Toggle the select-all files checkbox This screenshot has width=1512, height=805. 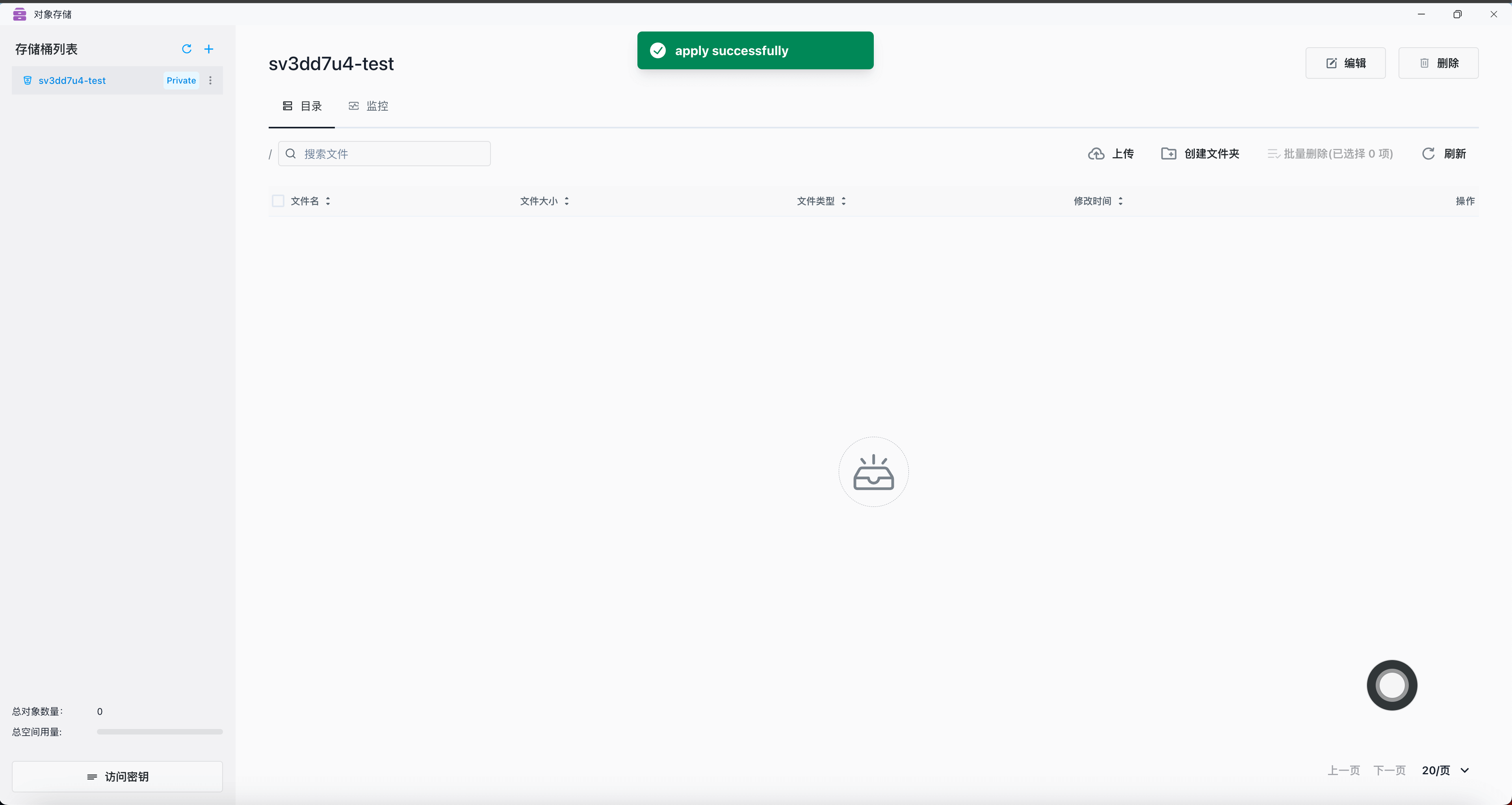(x=278, y=201)
